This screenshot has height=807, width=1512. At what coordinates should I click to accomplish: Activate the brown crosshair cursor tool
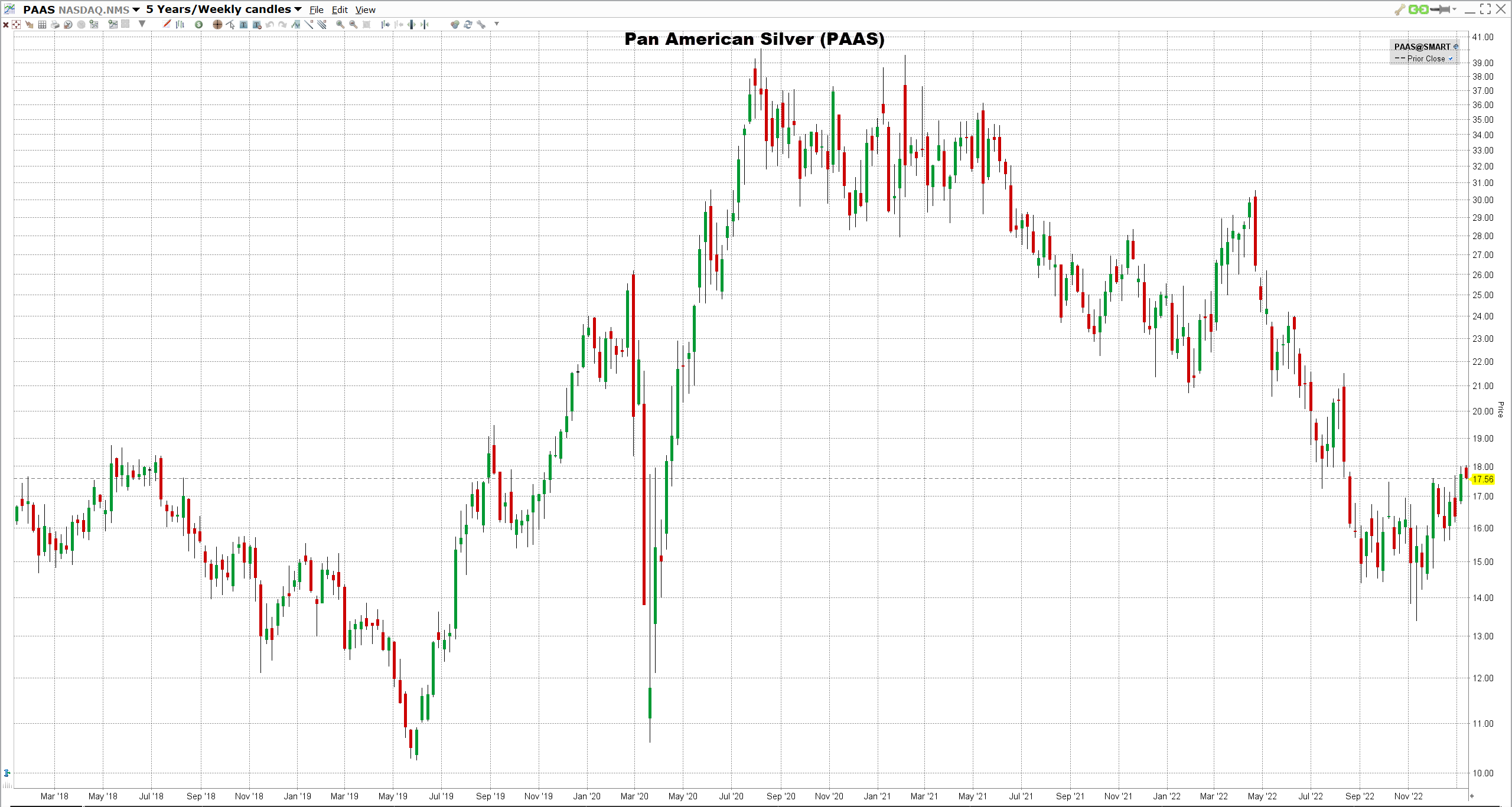pyautogui.click(x=217, y=25)
